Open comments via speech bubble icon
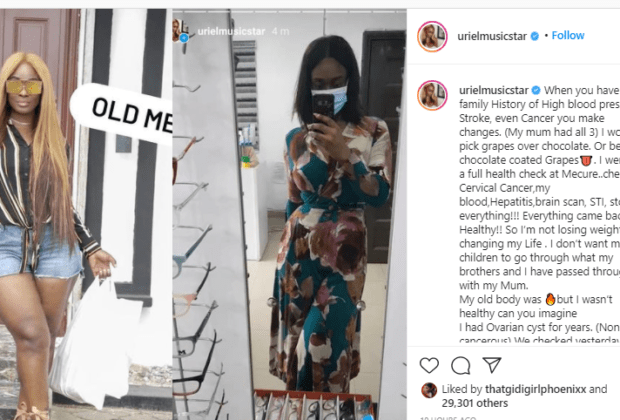This screenshot has width=620, height=420. [x=461, y=365]
